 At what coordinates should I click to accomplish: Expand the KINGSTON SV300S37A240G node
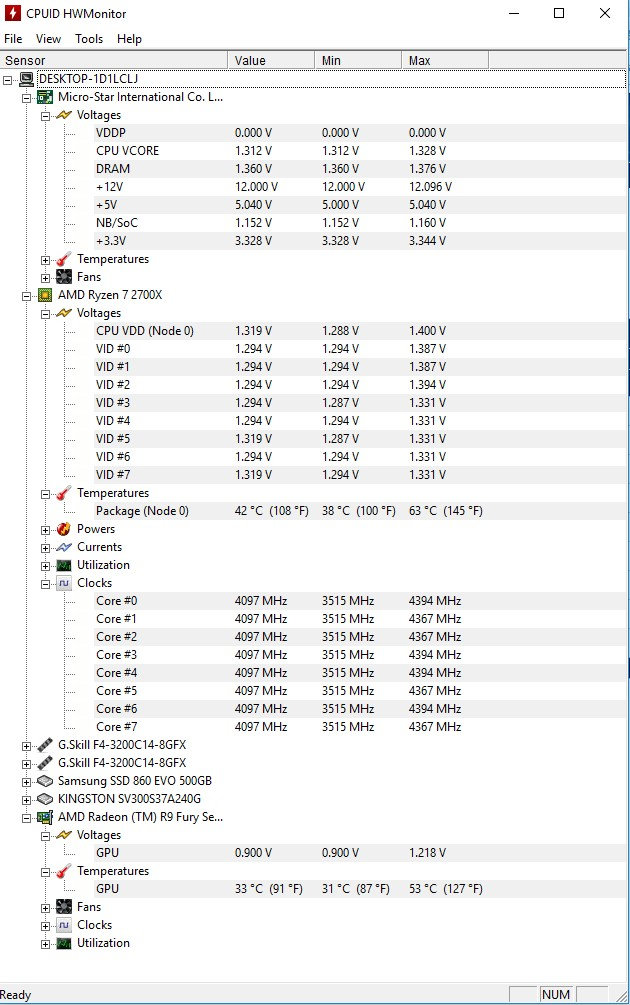[26, 800]
